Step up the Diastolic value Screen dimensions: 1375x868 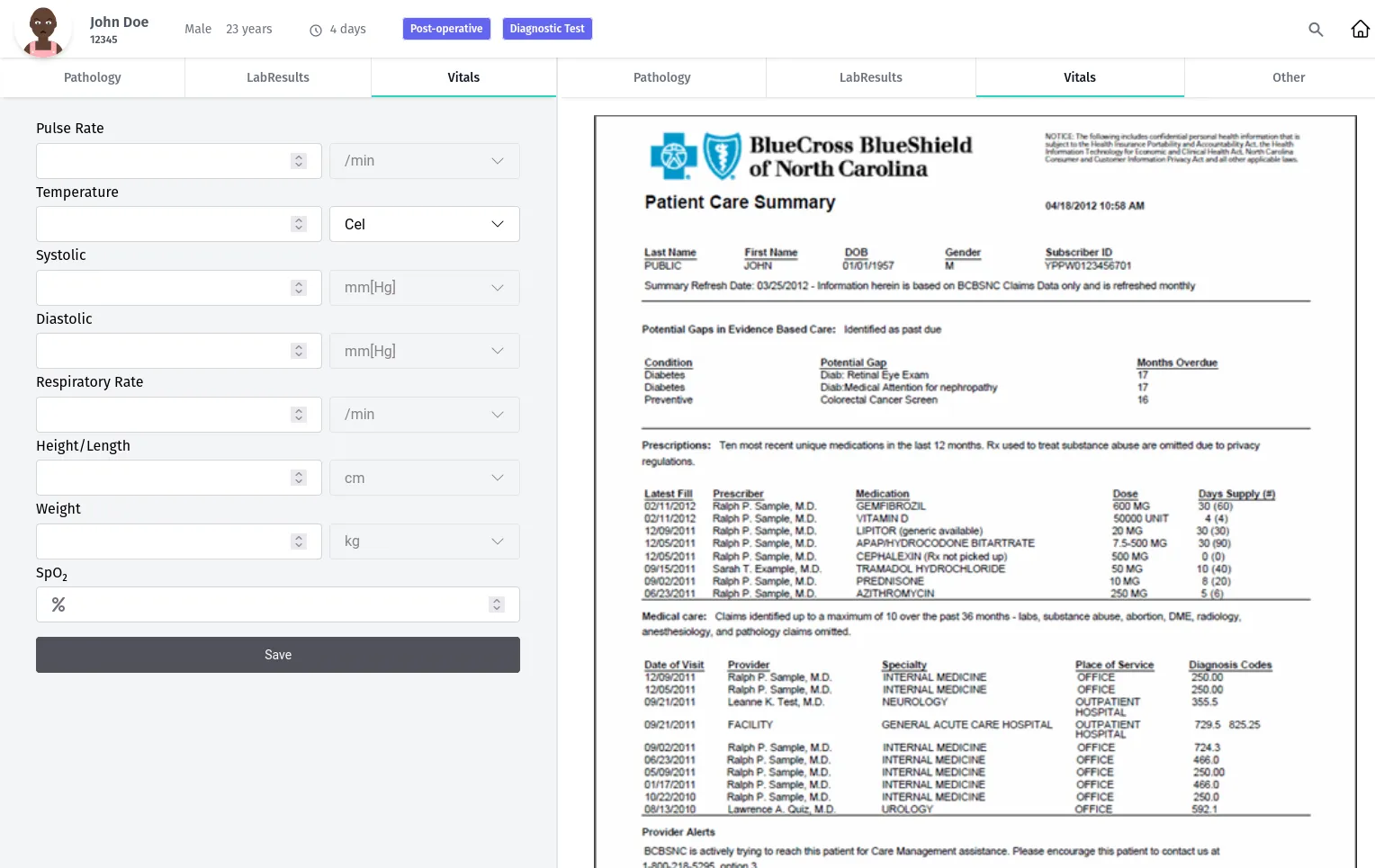[x=299, y=351]
